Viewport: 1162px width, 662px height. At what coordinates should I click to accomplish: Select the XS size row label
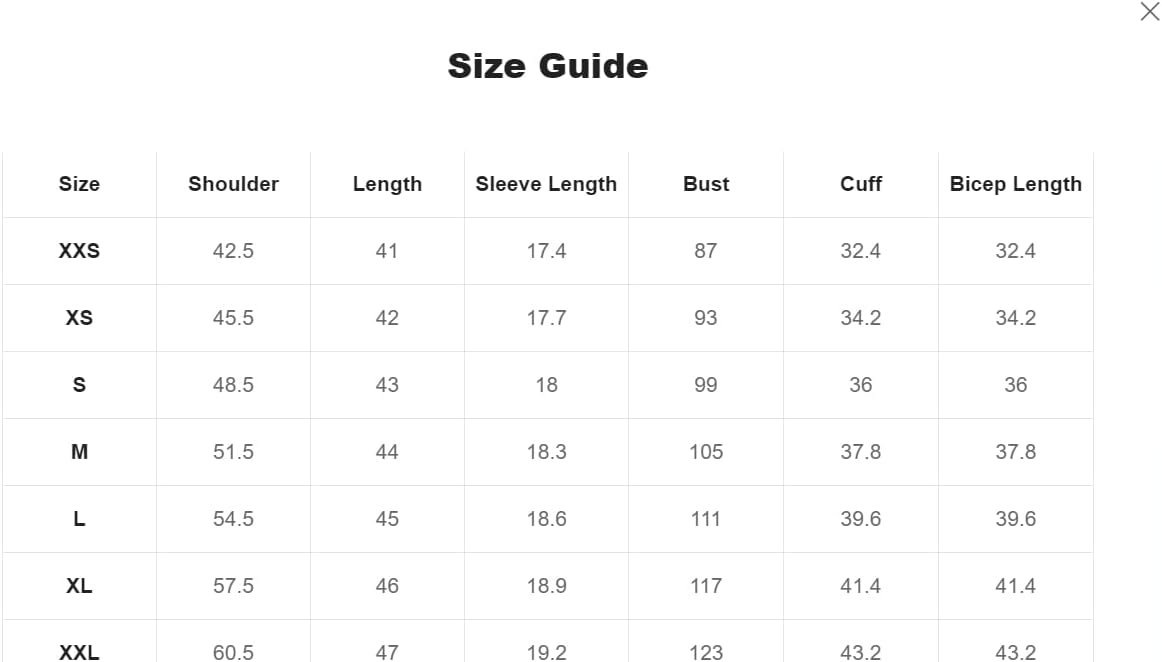(79, 318)
